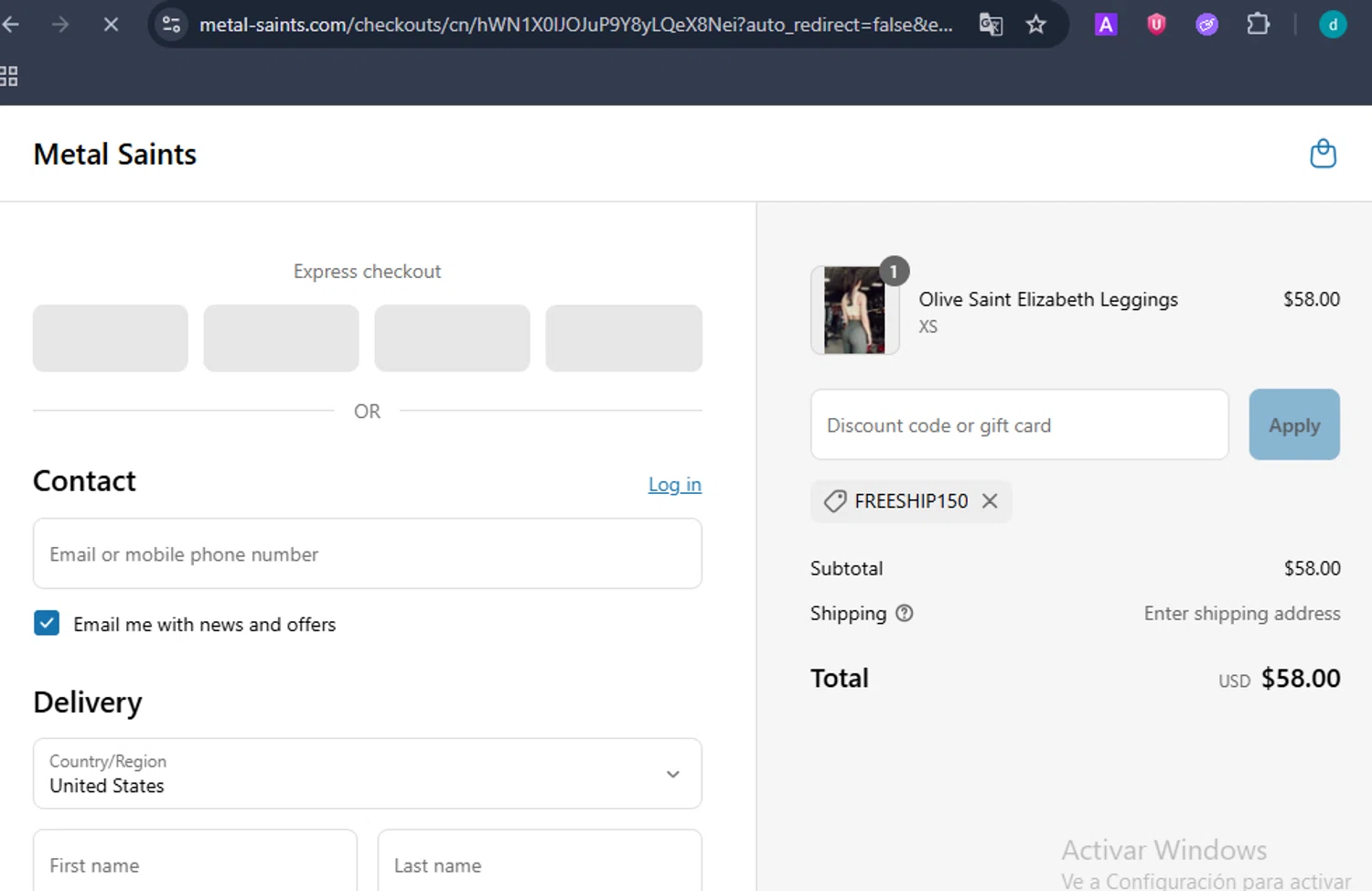This screenshot has width=1372, height=891.
Task: Click the browser address bar URL
Action: [x=576, y=25]
